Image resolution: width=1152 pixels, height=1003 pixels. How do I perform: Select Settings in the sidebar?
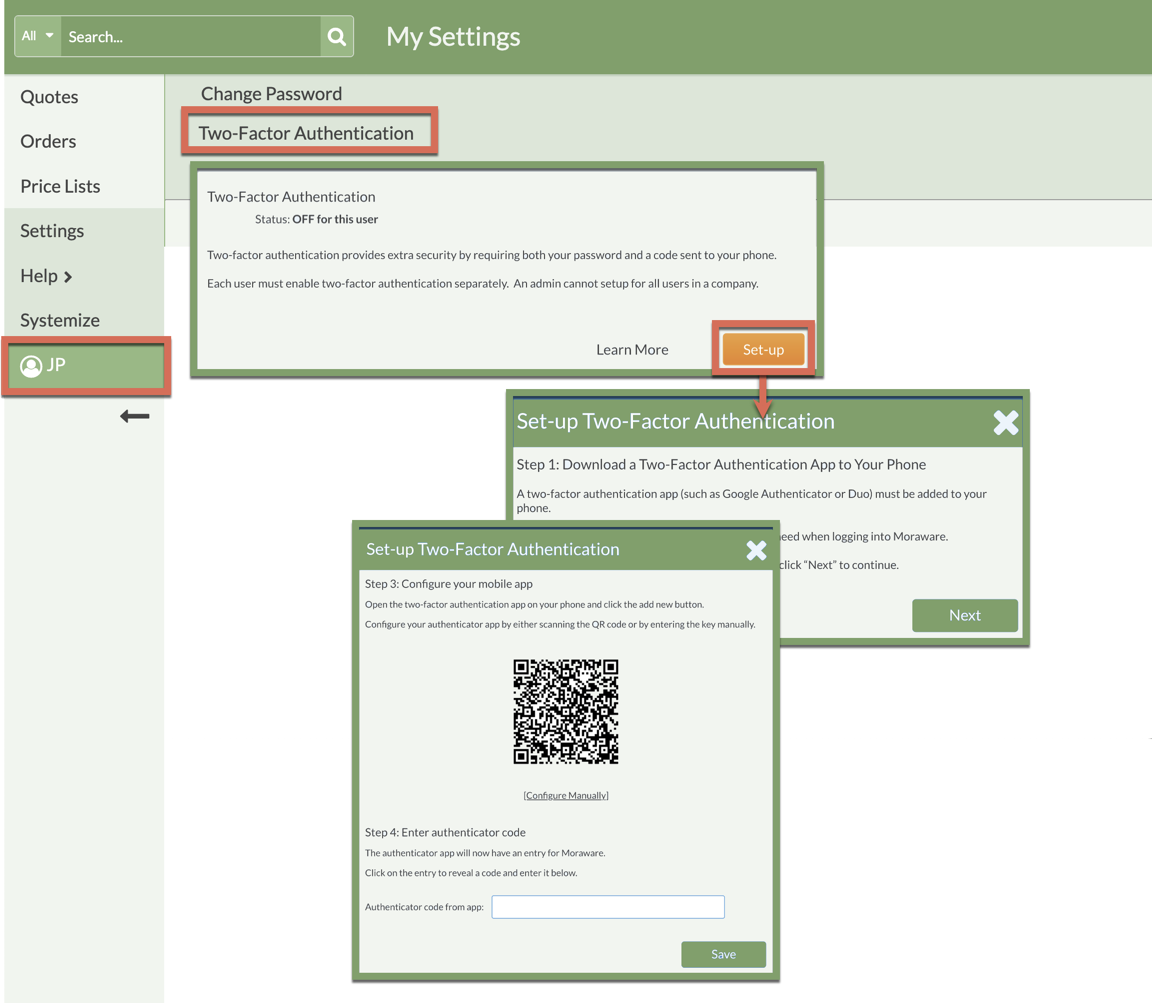click(x=52, y=231)
